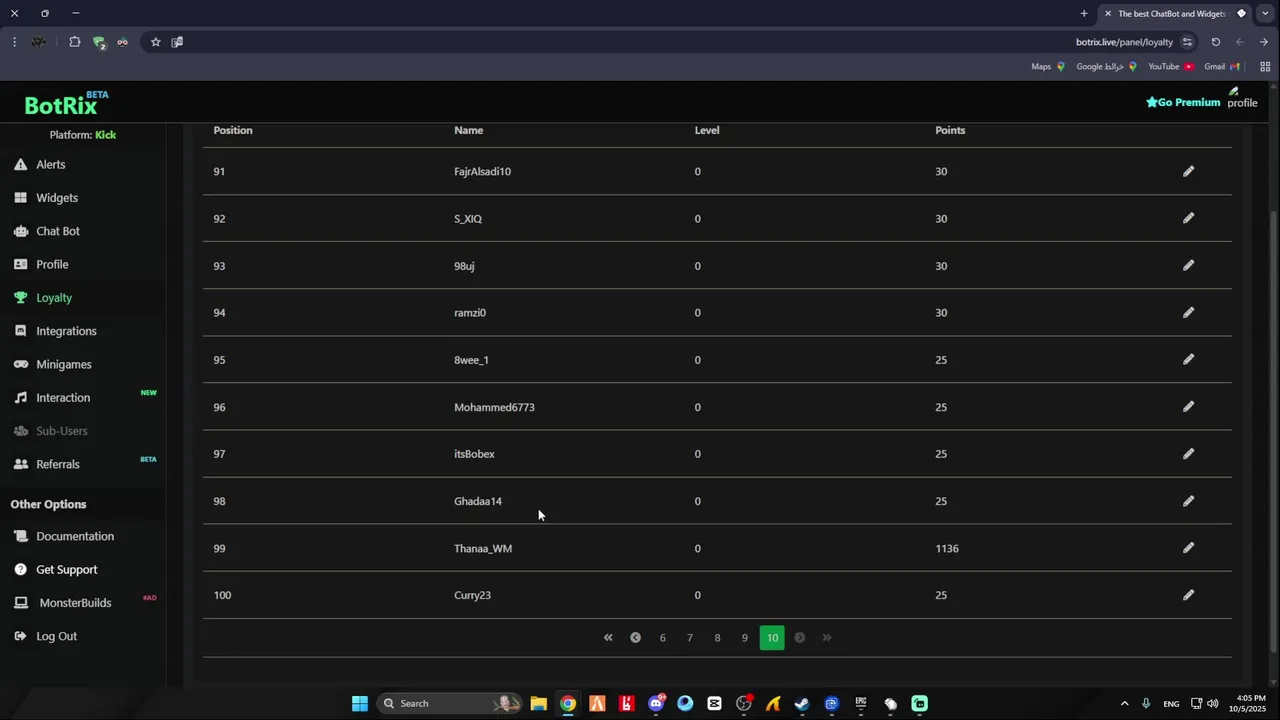This screenshot has width=1280, height=720.
Task: Open Alerts in sidebar
Action: [x=51, y=164]
